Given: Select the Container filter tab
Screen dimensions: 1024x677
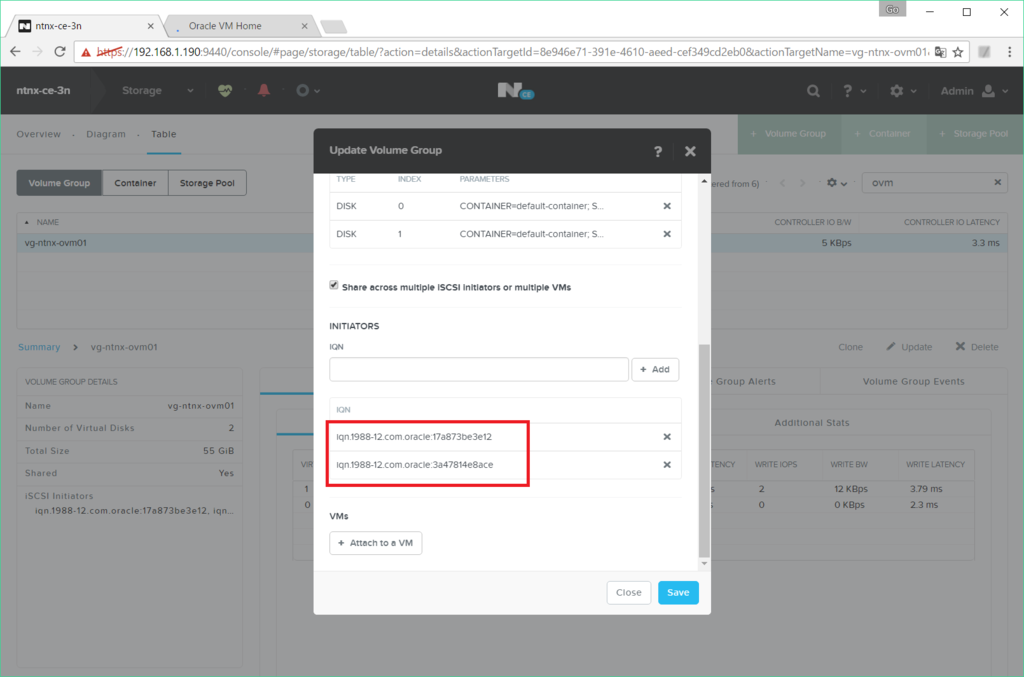Looking at the screenshot, I should (x=135, y=183).
